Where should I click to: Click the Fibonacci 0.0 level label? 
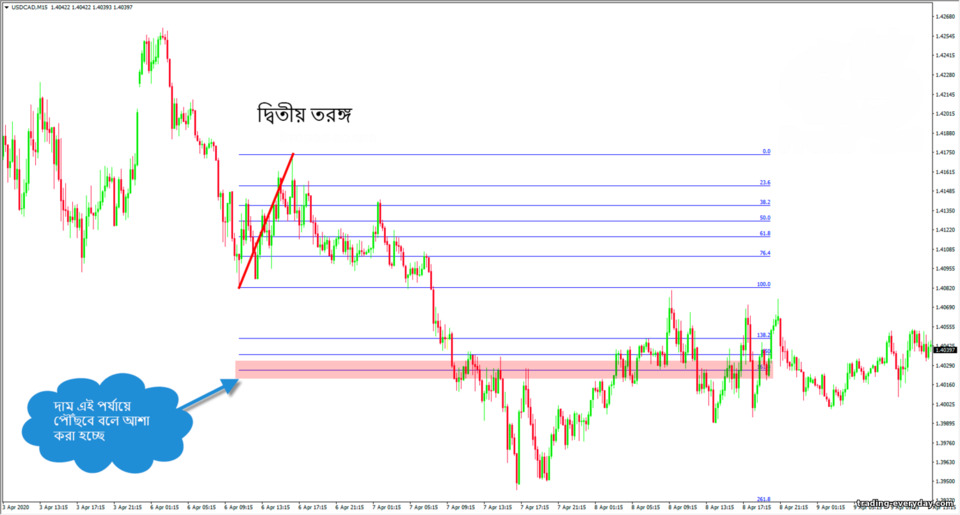point(766,151)
